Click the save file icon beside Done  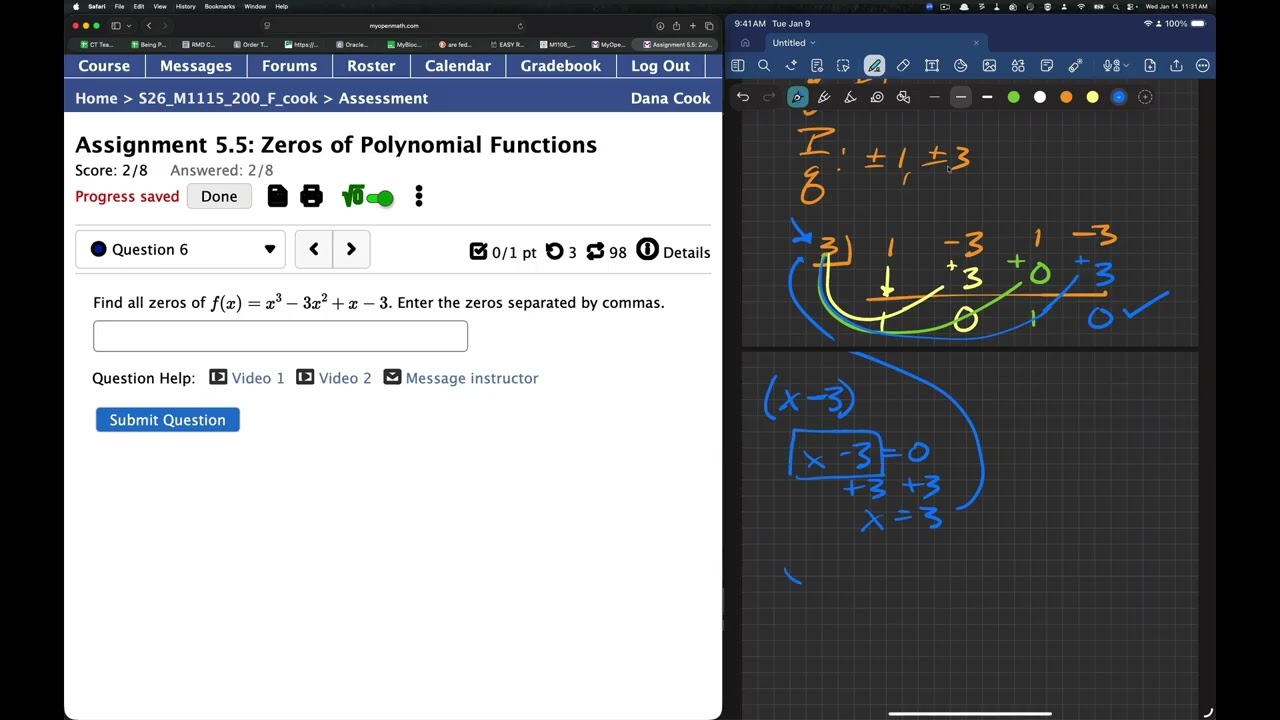pyautogui.click(x=277, y=196)
